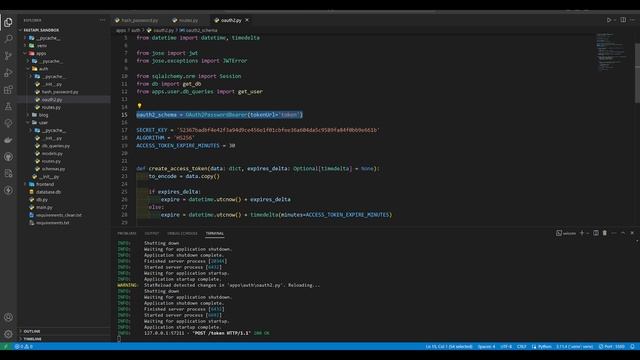The height and width of the screenshot is (360, 640).
Task: Create a new terminal with the plus icon
Action: (582, 233)
